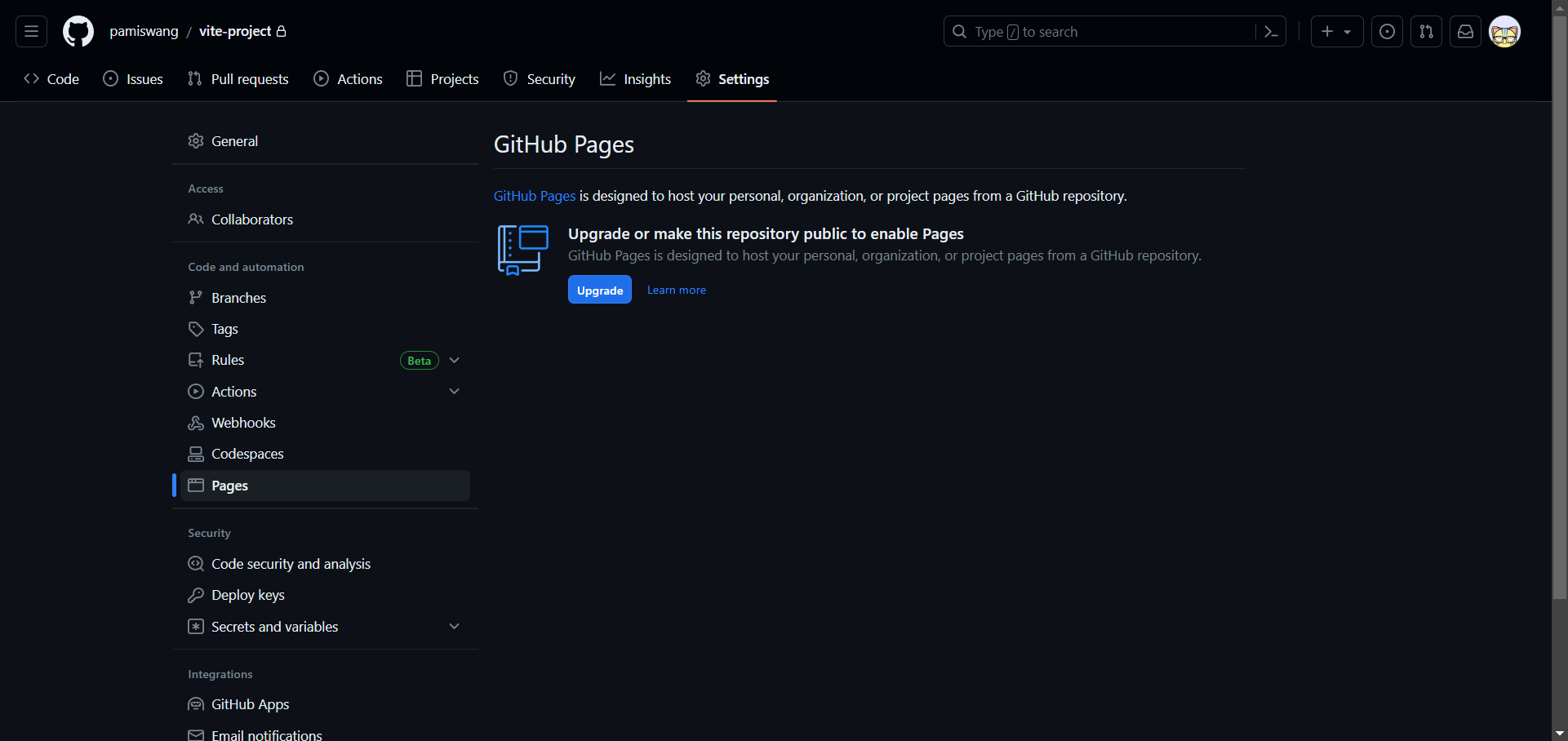Click the Deploy keys key icon
This screenshot has height=741, width=1568.
[x=196, y=595]
